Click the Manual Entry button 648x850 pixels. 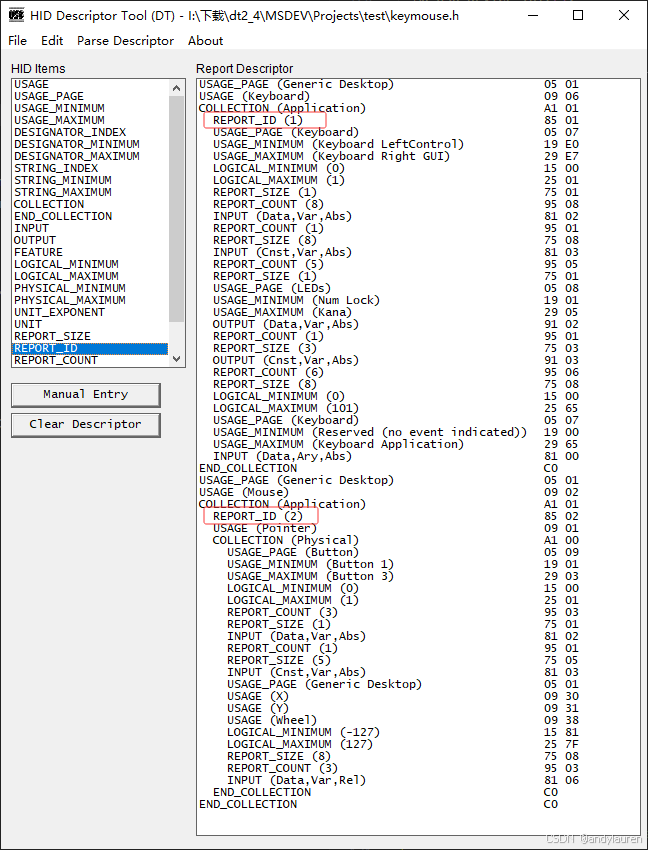(x=86, y=395)
